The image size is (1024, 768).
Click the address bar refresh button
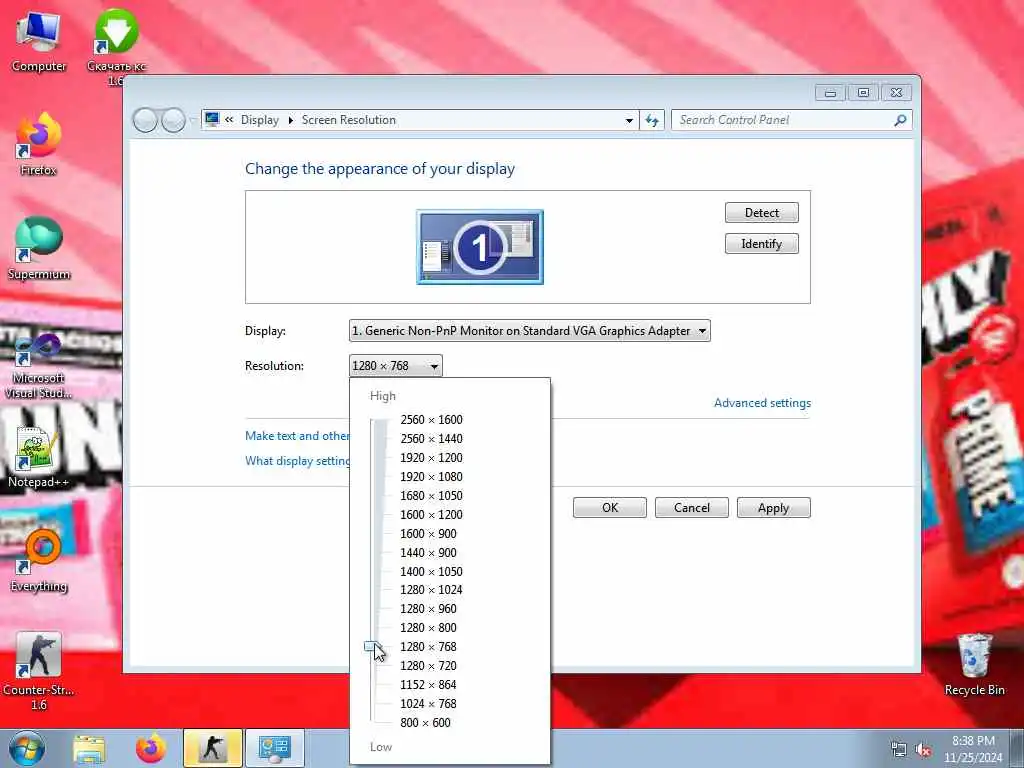tap(652, 120)
